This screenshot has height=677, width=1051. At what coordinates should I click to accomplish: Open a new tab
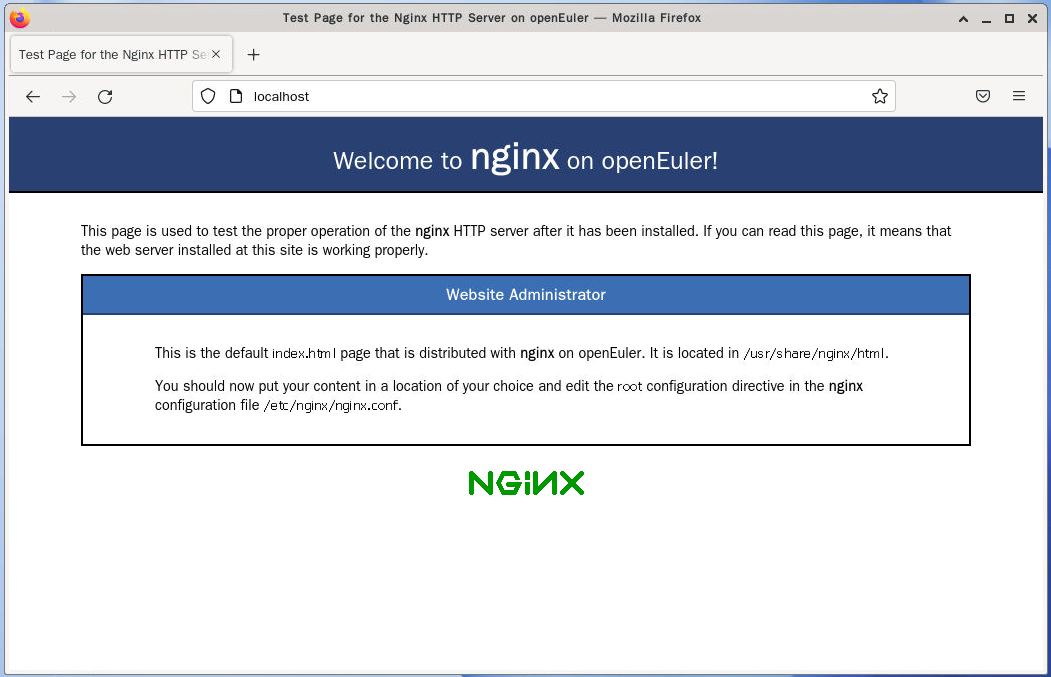(253, 55)
